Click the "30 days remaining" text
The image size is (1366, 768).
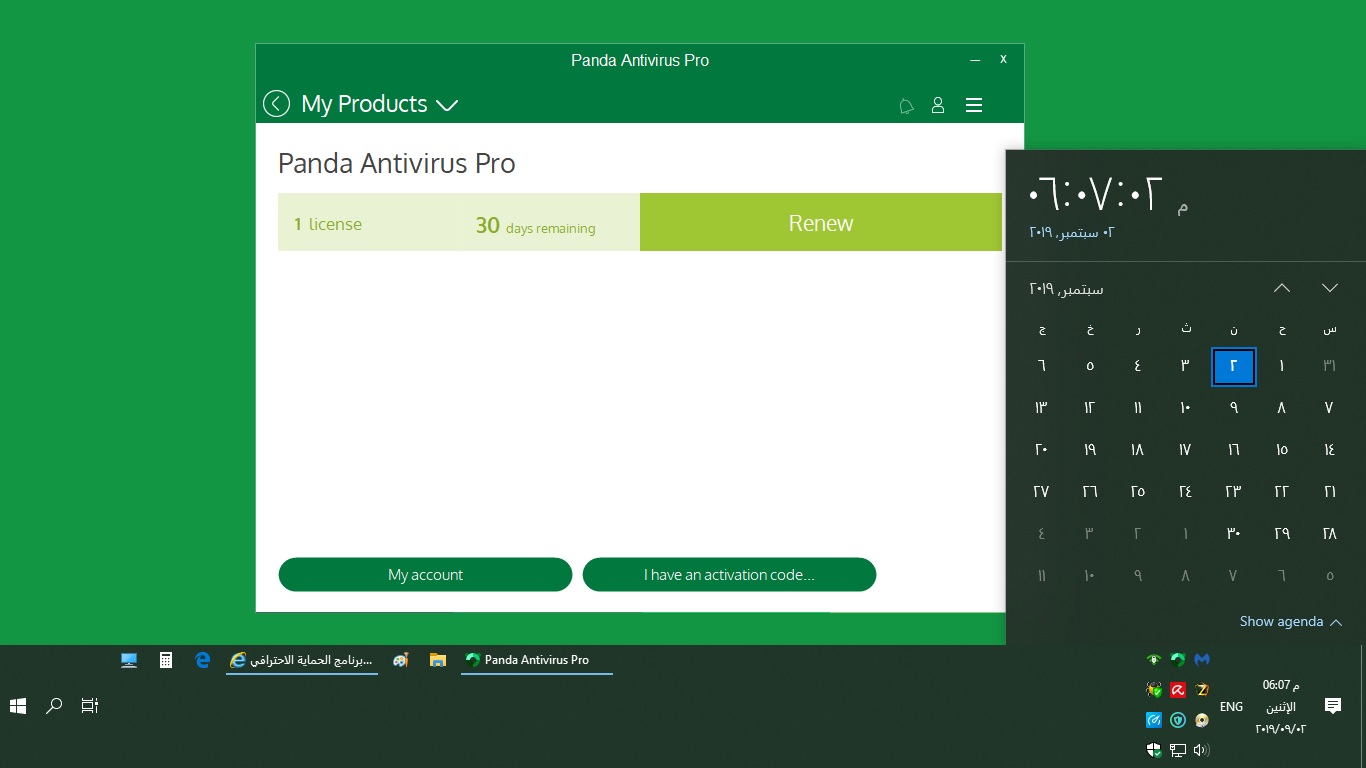[535, 226]
